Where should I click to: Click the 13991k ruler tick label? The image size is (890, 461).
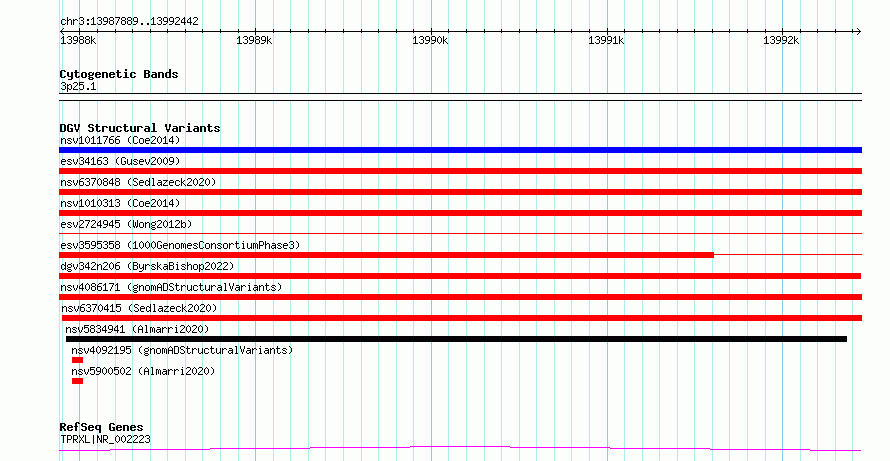pyautogui.click(x=606, y=40)
